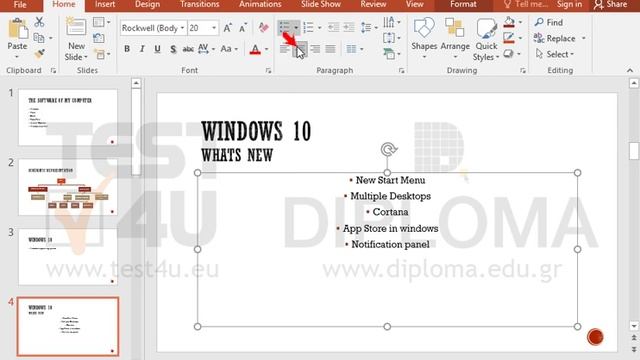
Task: Switch to the Animations tab
Action: 260,4
